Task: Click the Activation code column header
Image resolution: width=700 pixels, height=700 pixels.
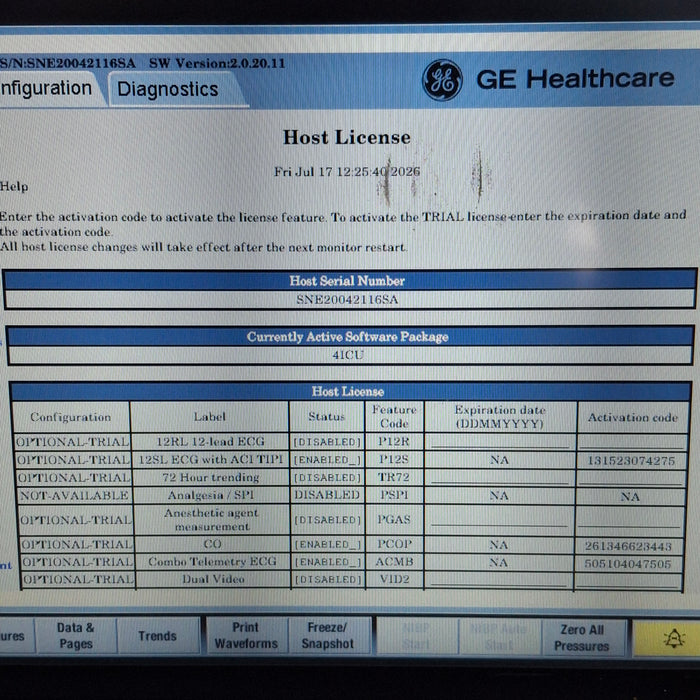Action: tap(633, 417)
